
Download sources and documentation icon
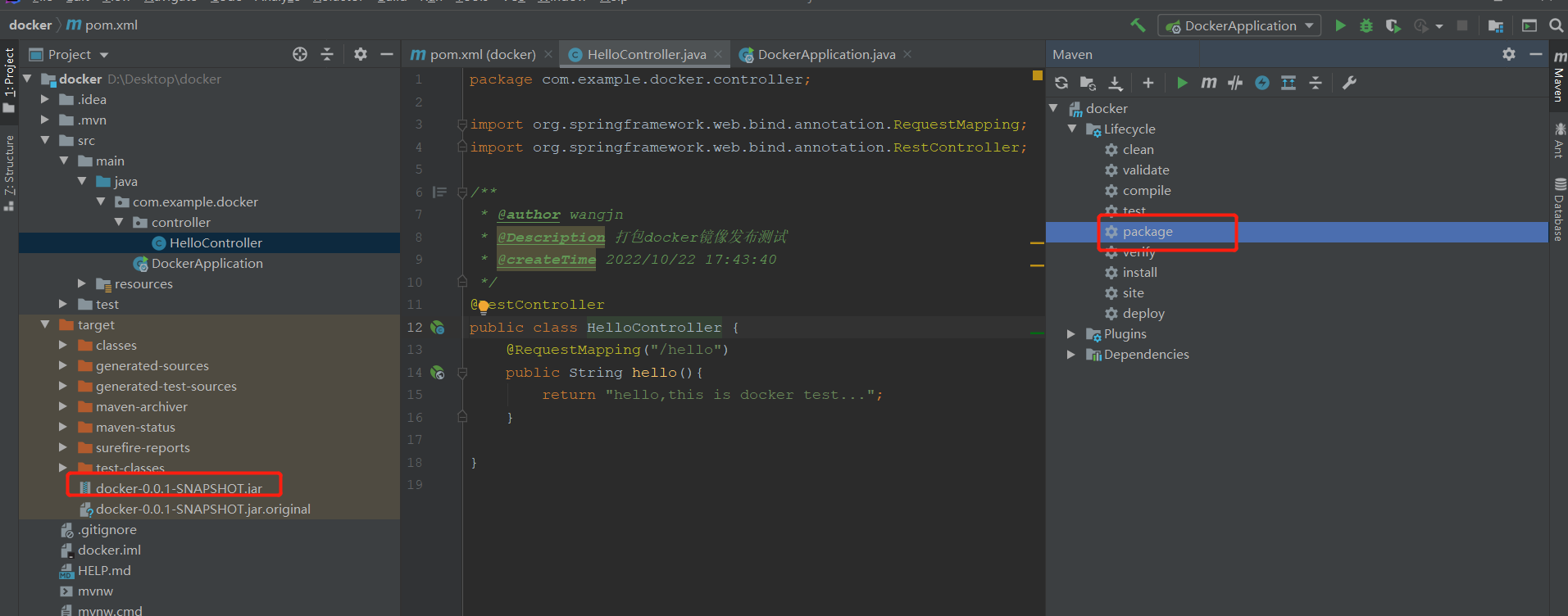tap(1116, 83)
